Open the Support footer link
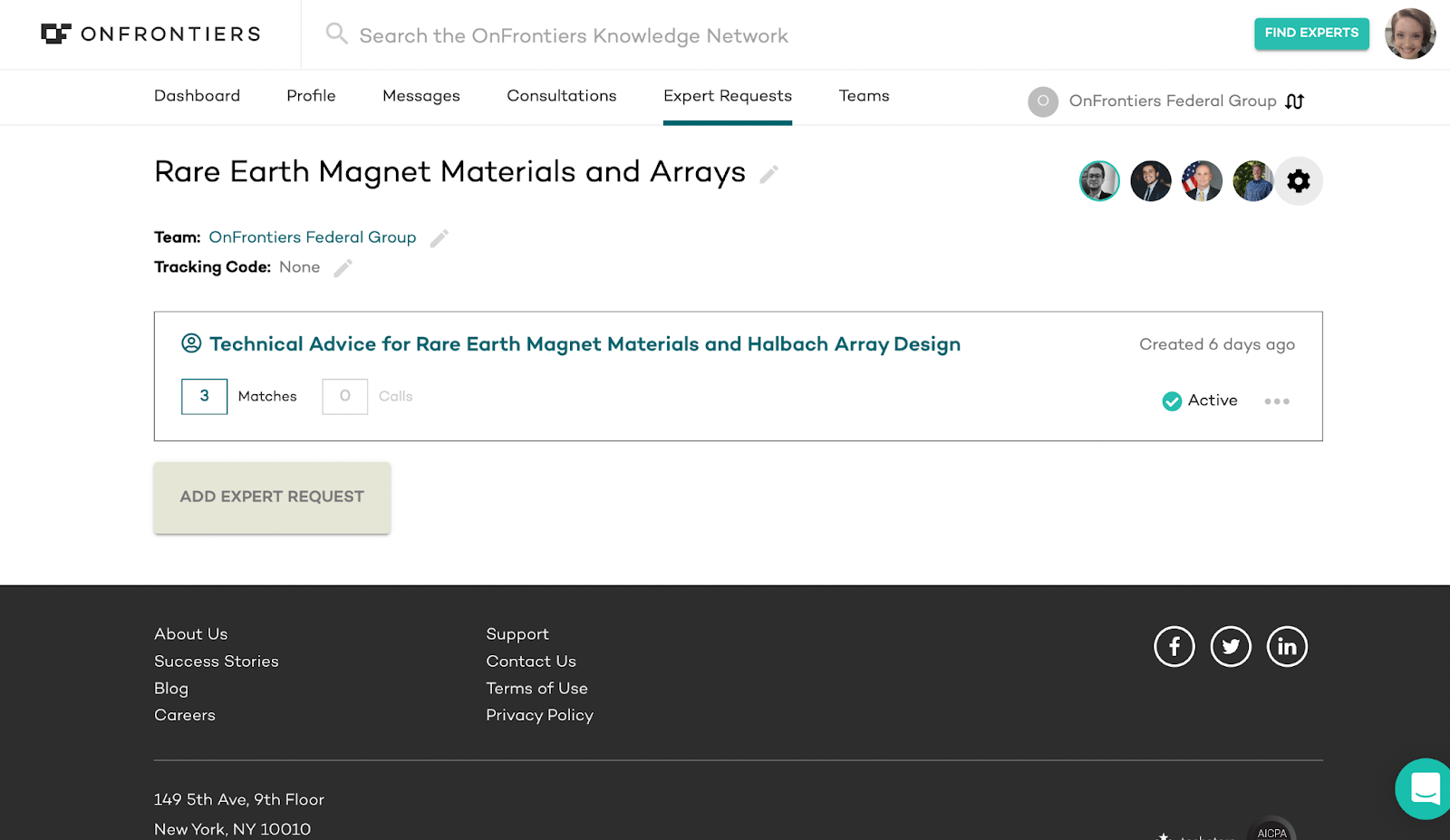 (517, 634)
